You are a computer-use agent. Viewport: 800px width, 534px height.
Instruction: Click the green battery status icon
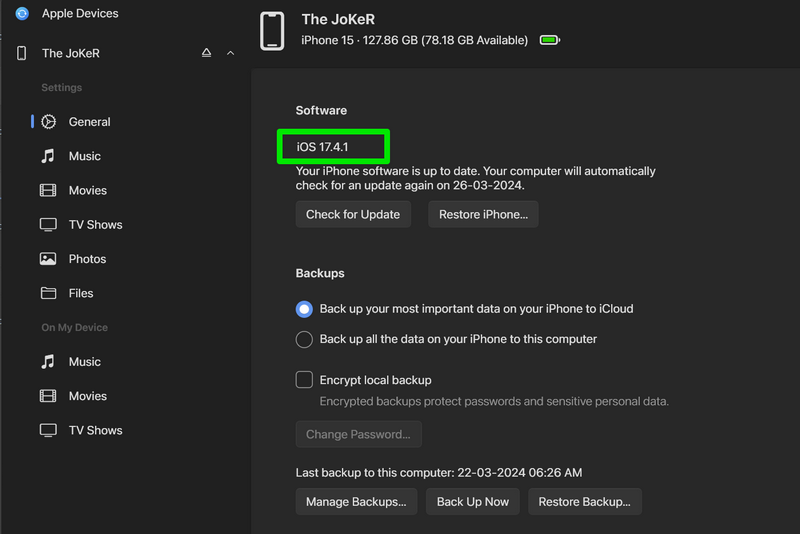(x=549, y=41)
